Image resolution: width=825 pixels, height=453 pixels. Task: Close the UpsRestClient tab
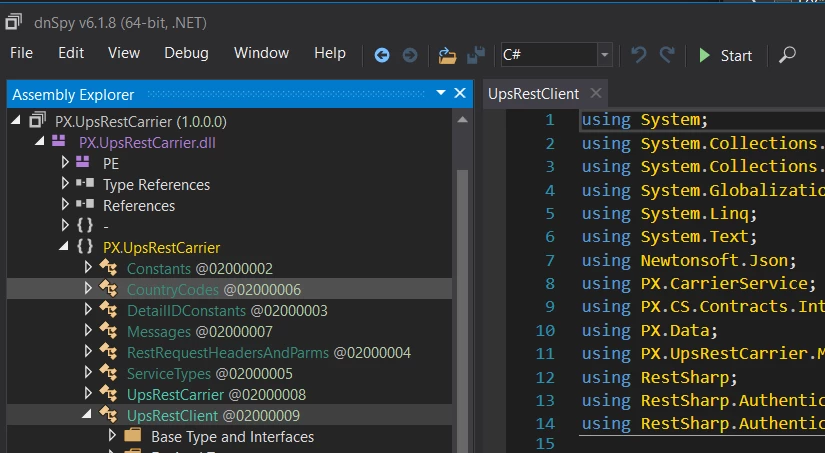tap(596, 93)
